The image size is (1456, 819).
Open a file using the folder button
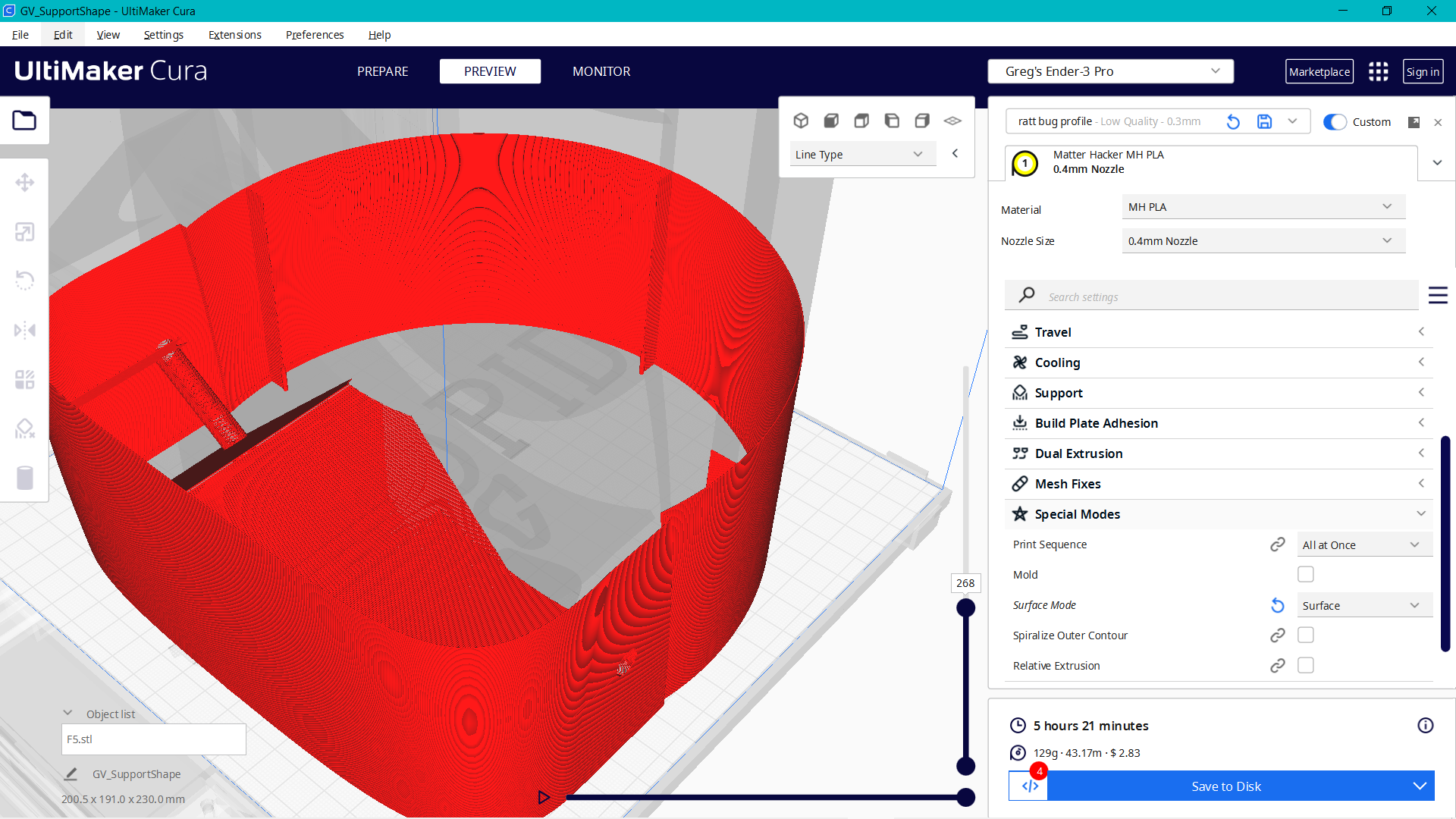(25, 120)
